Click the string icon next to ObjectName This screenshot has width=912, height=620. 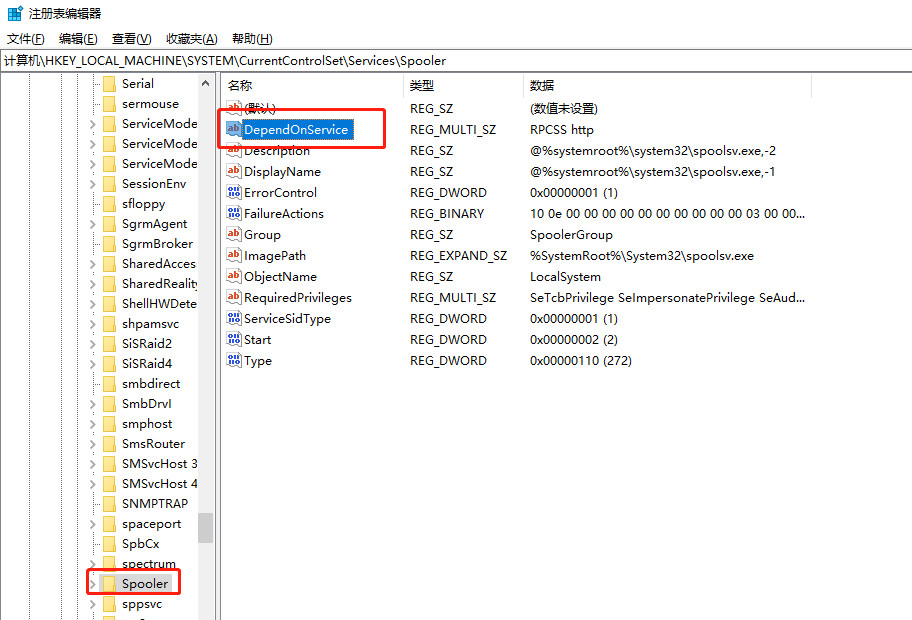coord(234,276)
